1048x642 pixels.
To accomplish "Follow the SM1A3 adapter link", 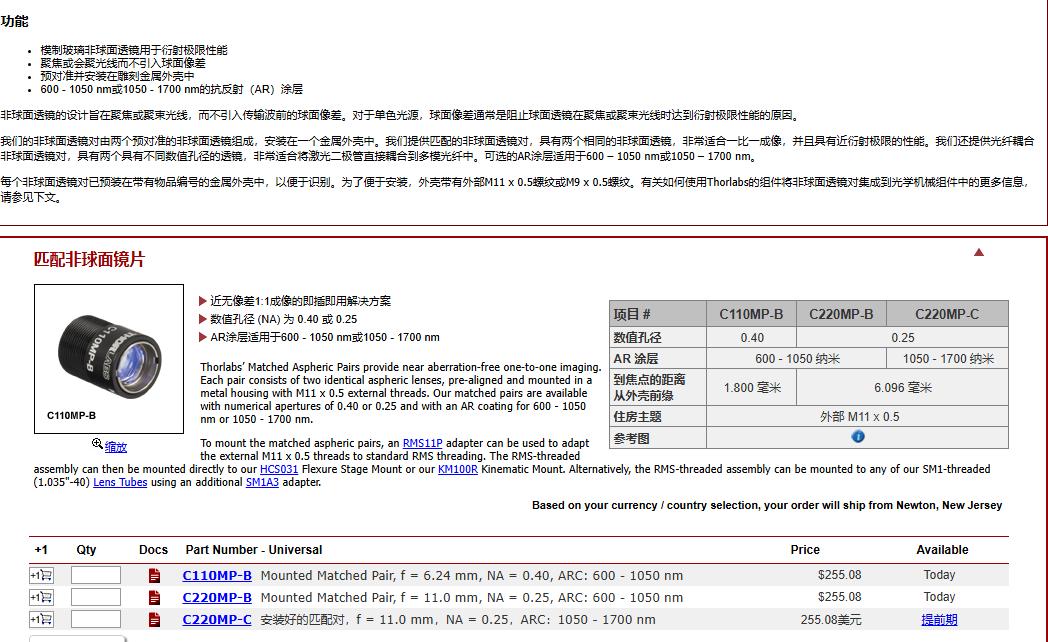I will point(262,482).
